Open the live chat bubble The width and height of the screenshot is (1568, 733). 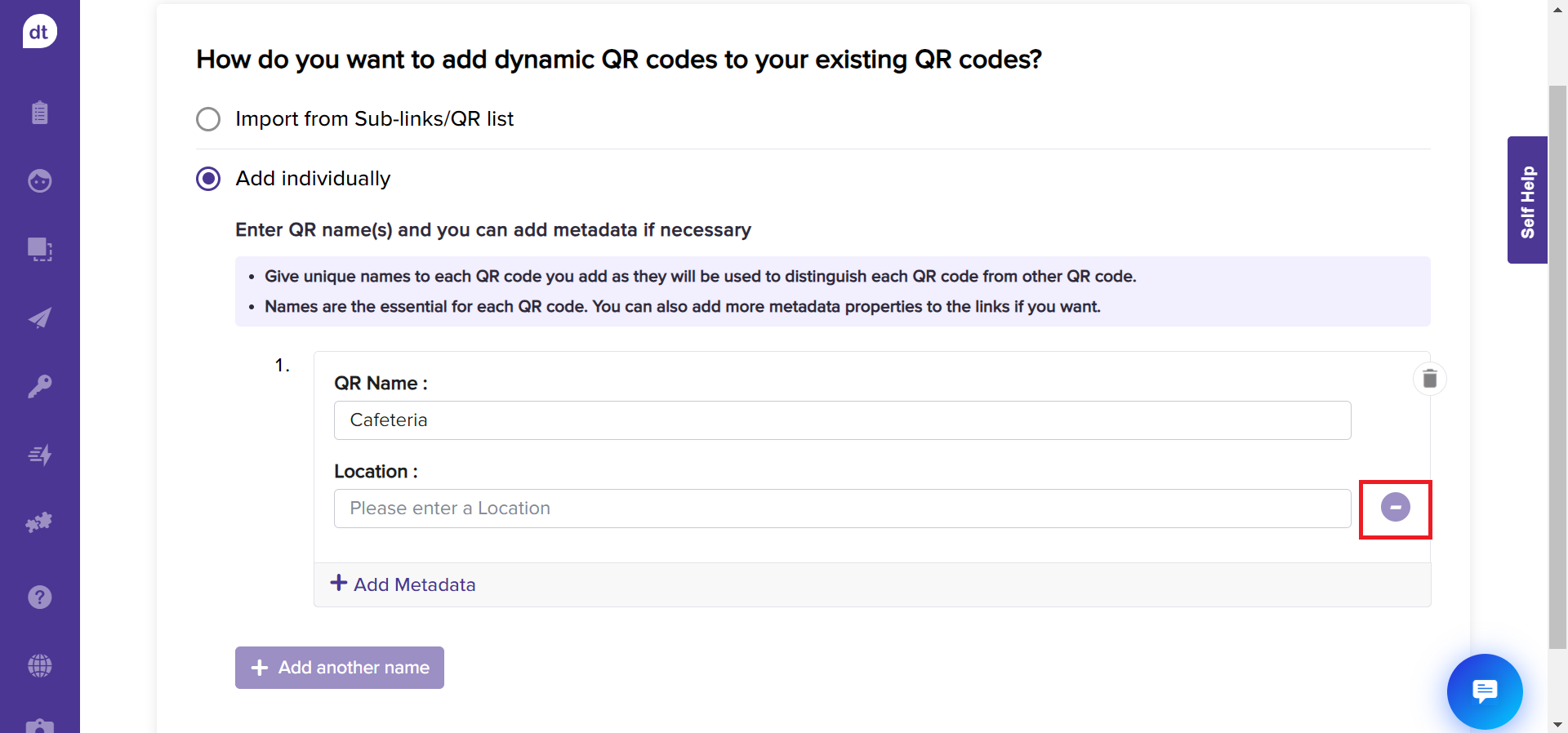1484,691
